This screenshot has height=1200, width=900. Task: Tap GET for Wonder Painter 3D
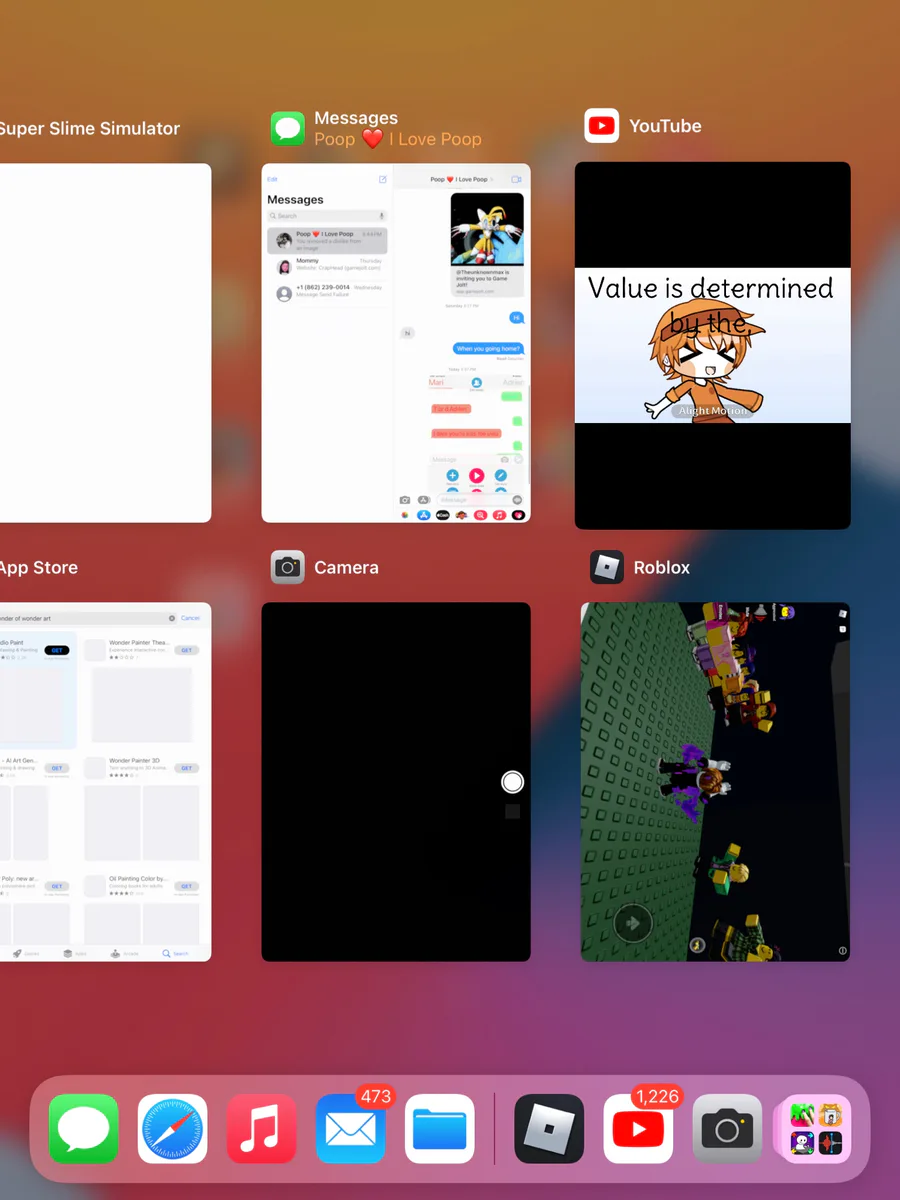(186, 768)
